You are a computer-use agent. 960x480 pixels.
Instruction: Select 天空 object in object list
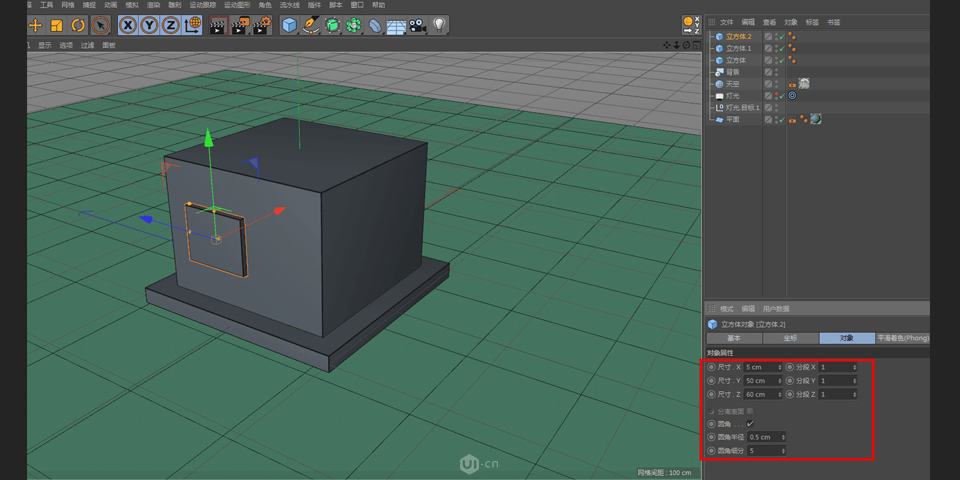point(733,84)
